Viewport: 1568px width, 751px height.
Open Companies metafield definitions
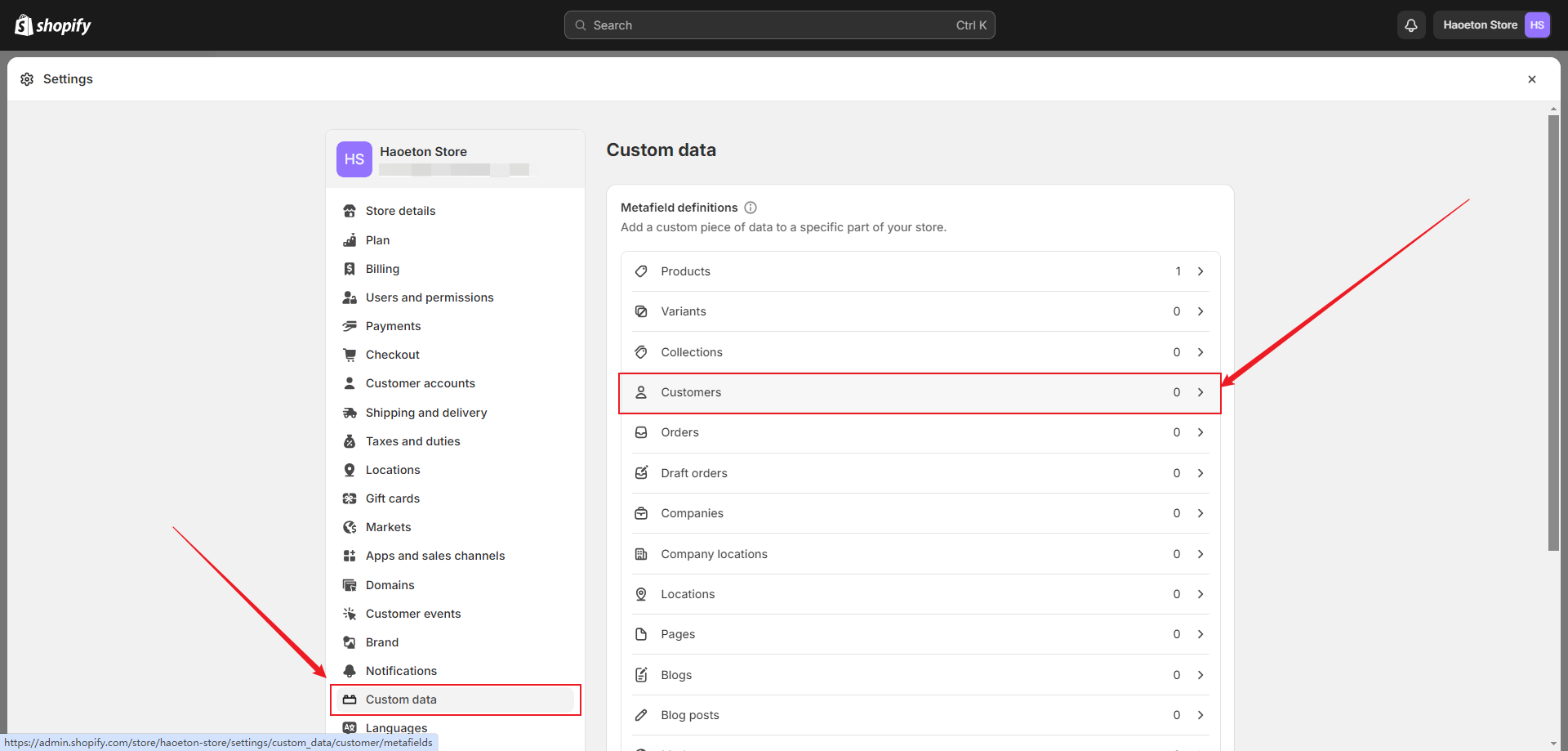click(920, 513)
